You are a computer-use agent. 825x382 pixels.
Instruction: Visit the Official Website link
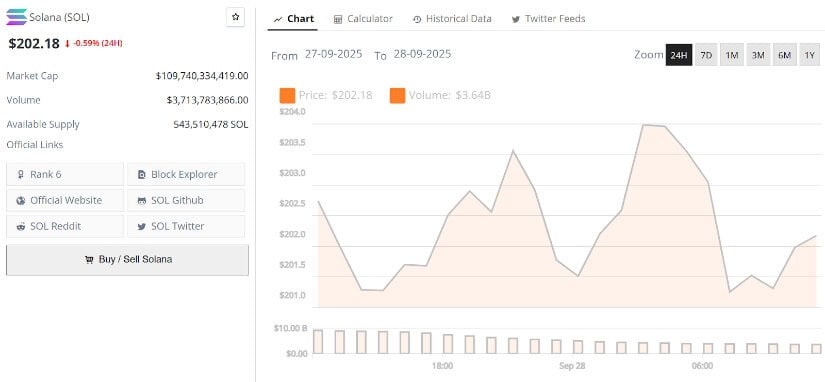(x=65, y=200)
